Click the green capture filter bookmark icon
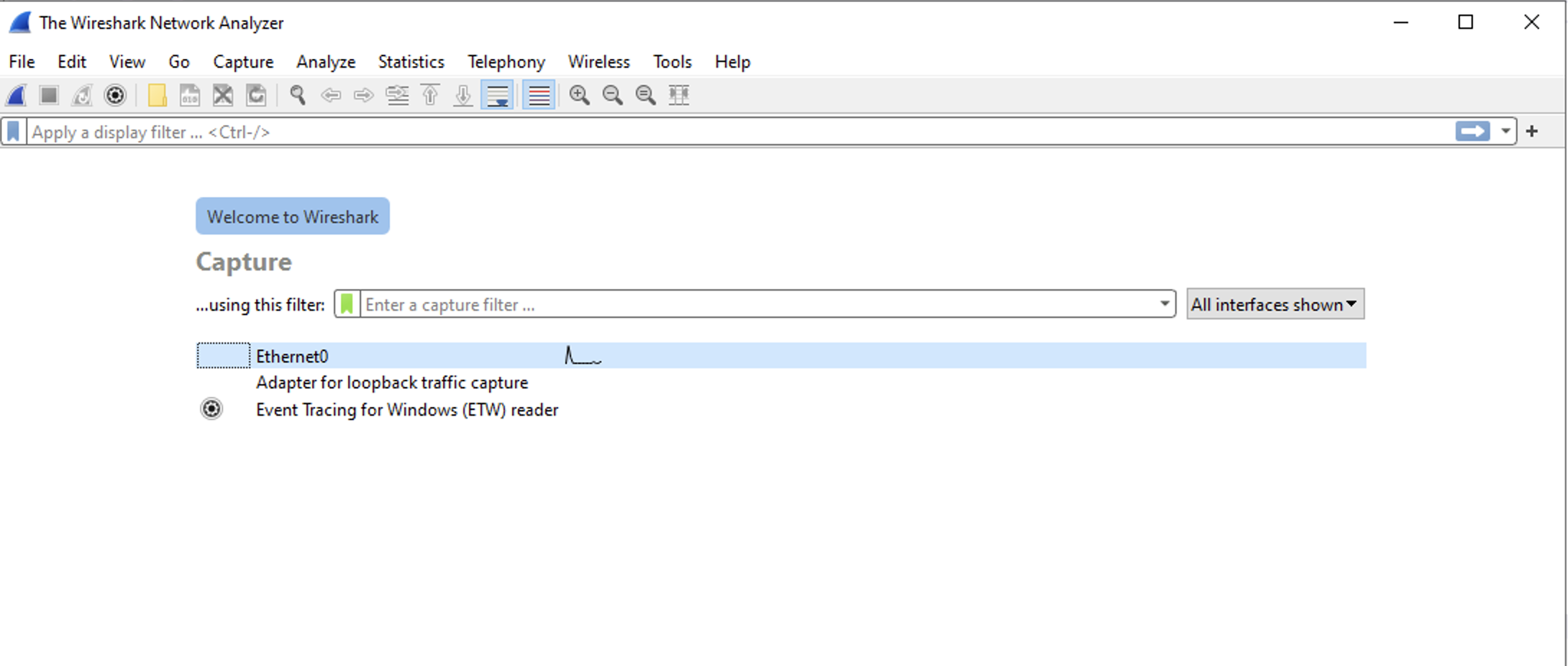The image size is (1568, 666). coord(347,304)
